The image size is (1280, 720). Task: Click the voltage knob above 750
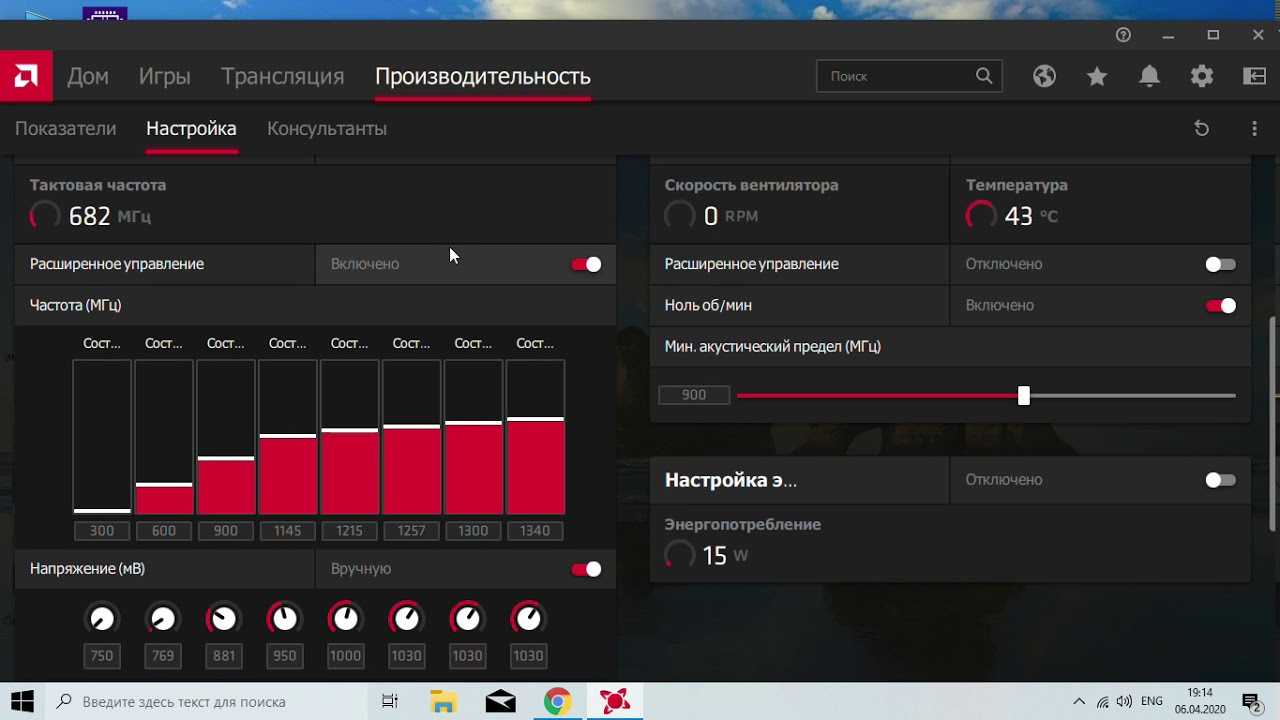click(101, 619)
